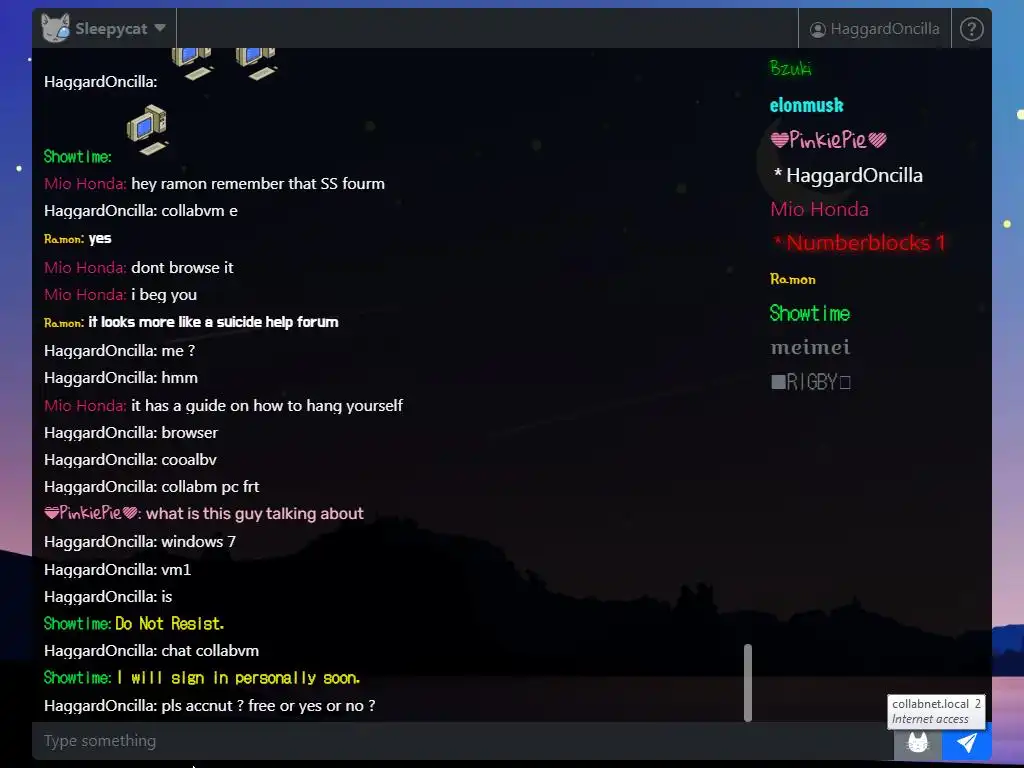The height and width of the screenshot is (768, 1024).
Task: Open the HaggardOncilla account menu
Action: click(874, 29)
